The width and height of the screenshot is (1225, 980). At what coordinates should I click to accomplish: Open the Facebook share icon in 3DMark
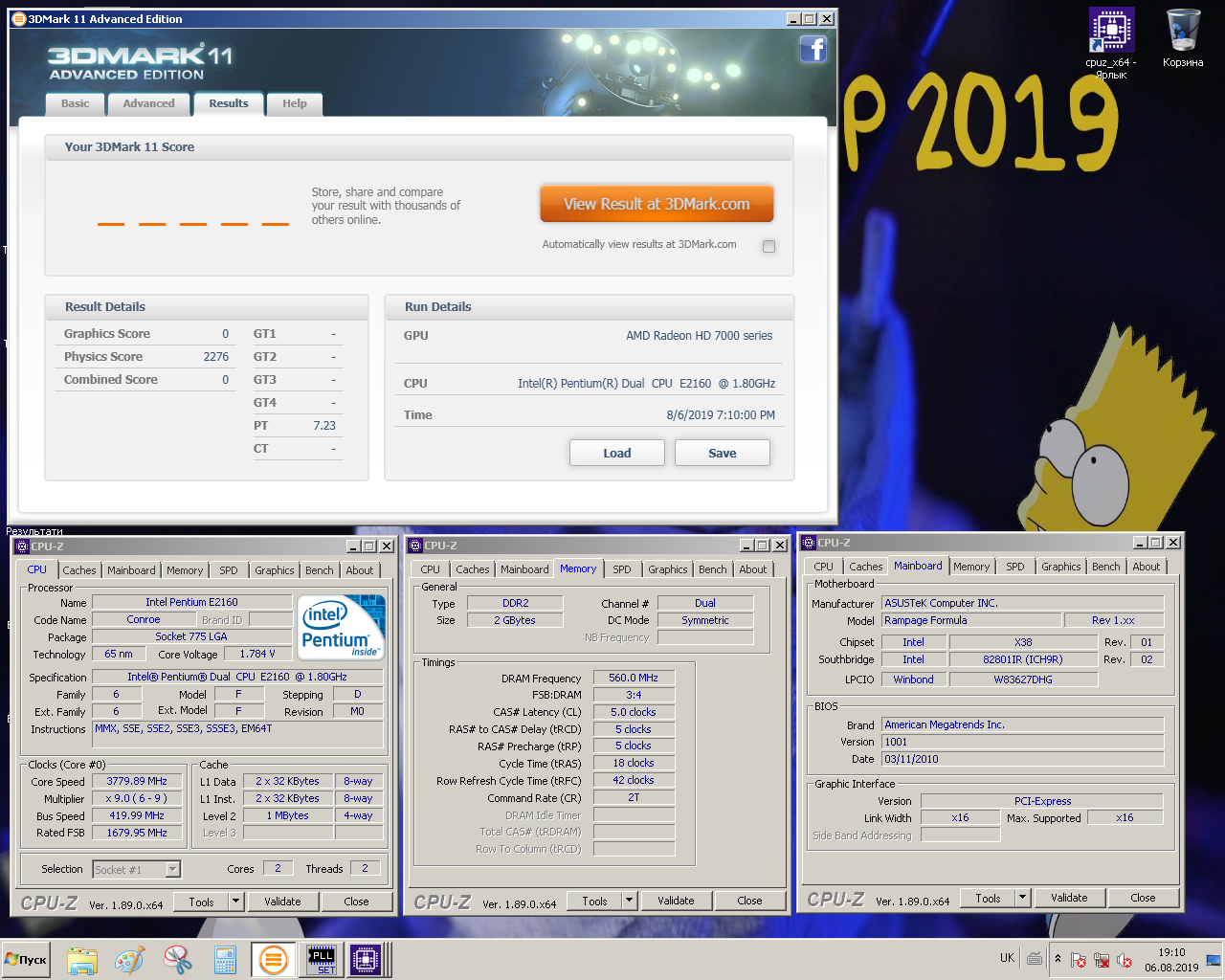click(x=813, y=49)
